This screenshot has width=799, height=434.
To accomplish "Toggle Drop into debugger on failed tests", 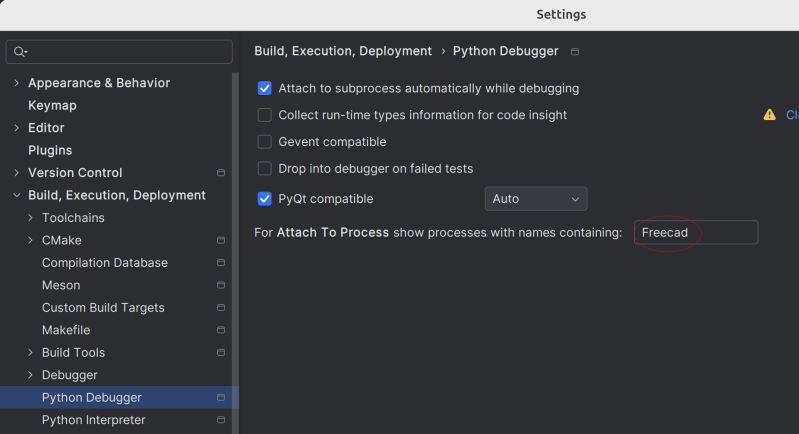I will (265, 169).
